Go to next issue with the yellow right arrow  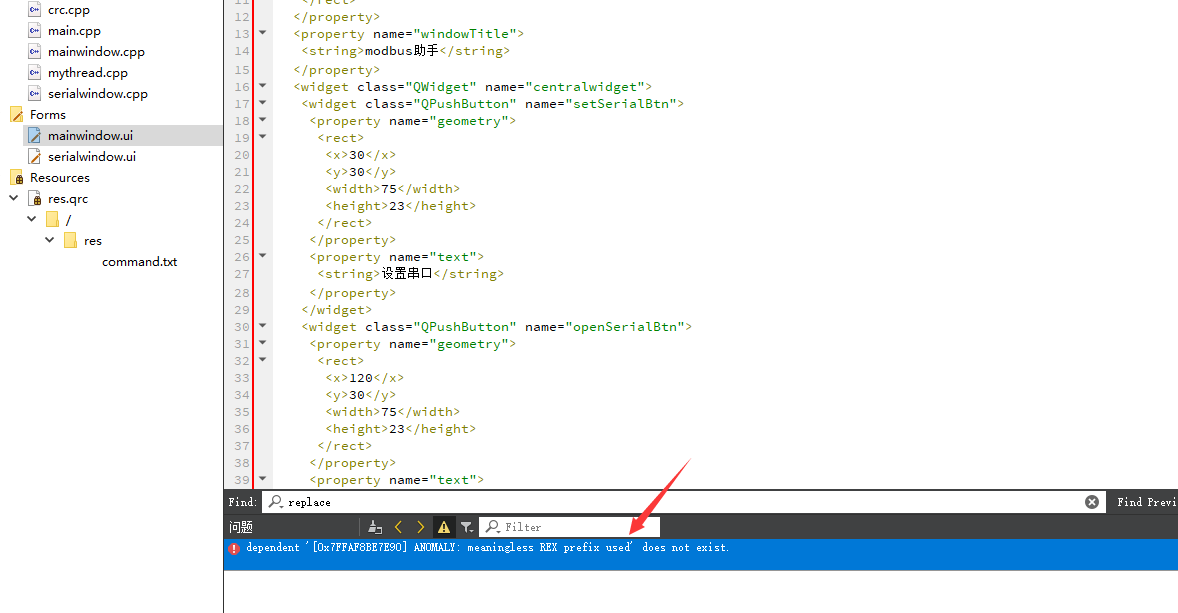coord(420,526)
